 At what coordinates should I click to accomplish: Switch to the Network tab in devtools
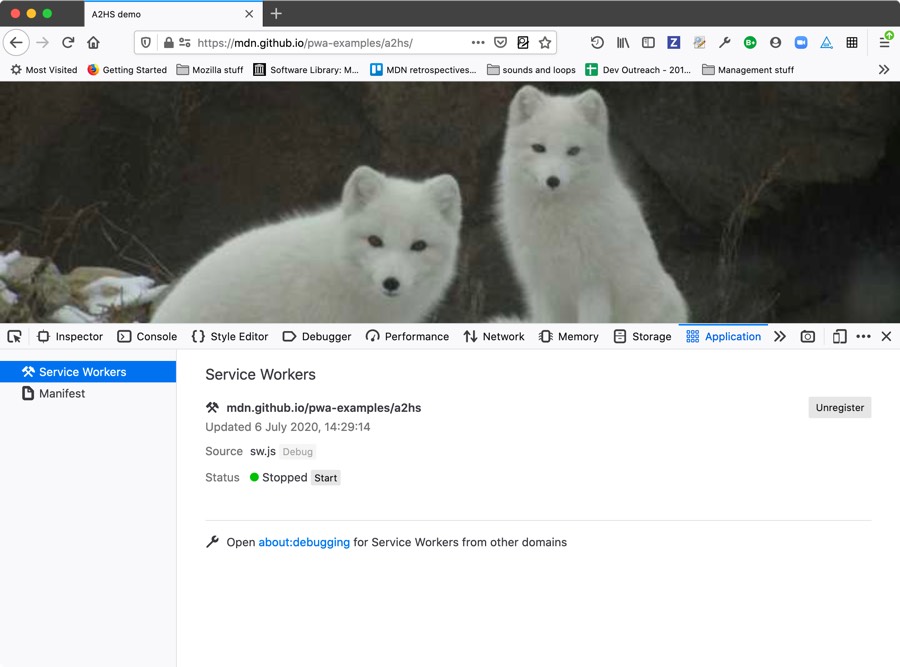494,337
